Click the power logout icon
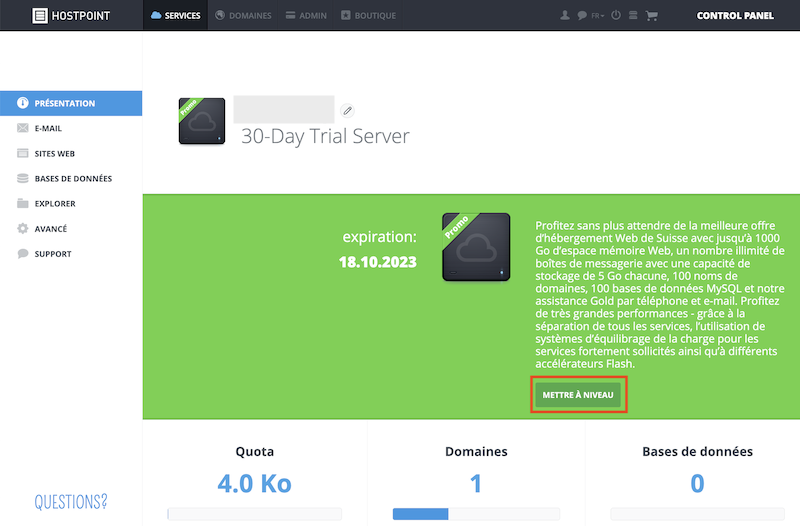Image resolution: width=800 pixels, height=526 pixels. [x=616, y=15]
